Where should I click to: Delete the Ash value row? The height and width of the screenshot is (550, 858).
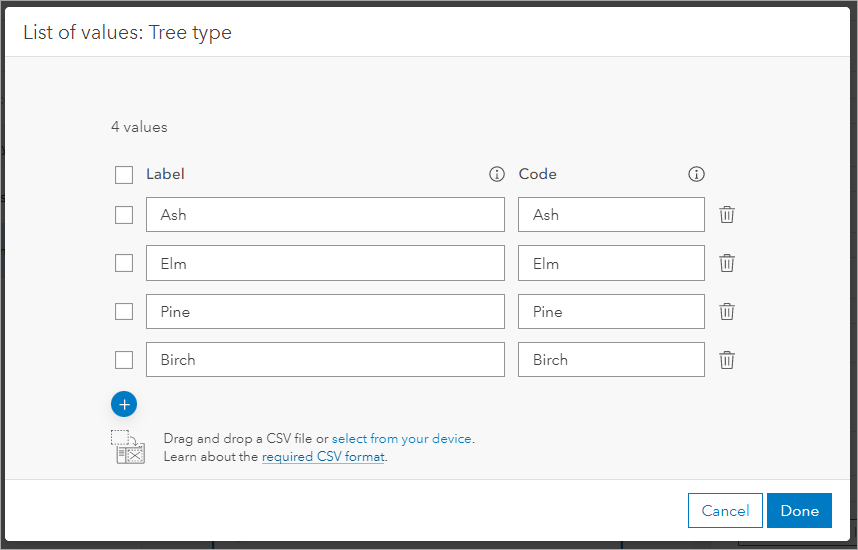tap(727, 215)
